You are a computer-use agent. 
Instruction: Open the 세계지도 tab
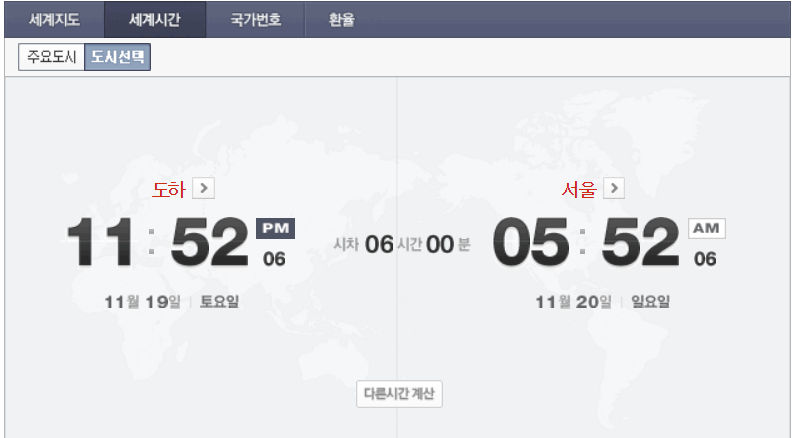54,20
